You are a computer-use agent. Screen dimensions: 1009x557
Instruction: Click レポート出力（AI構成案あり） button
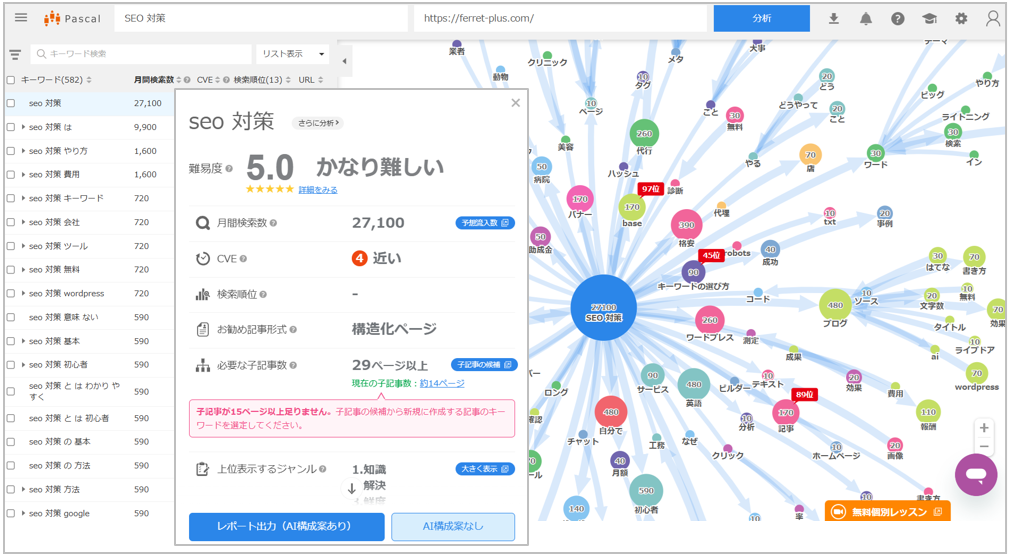[x=286, y=526]
